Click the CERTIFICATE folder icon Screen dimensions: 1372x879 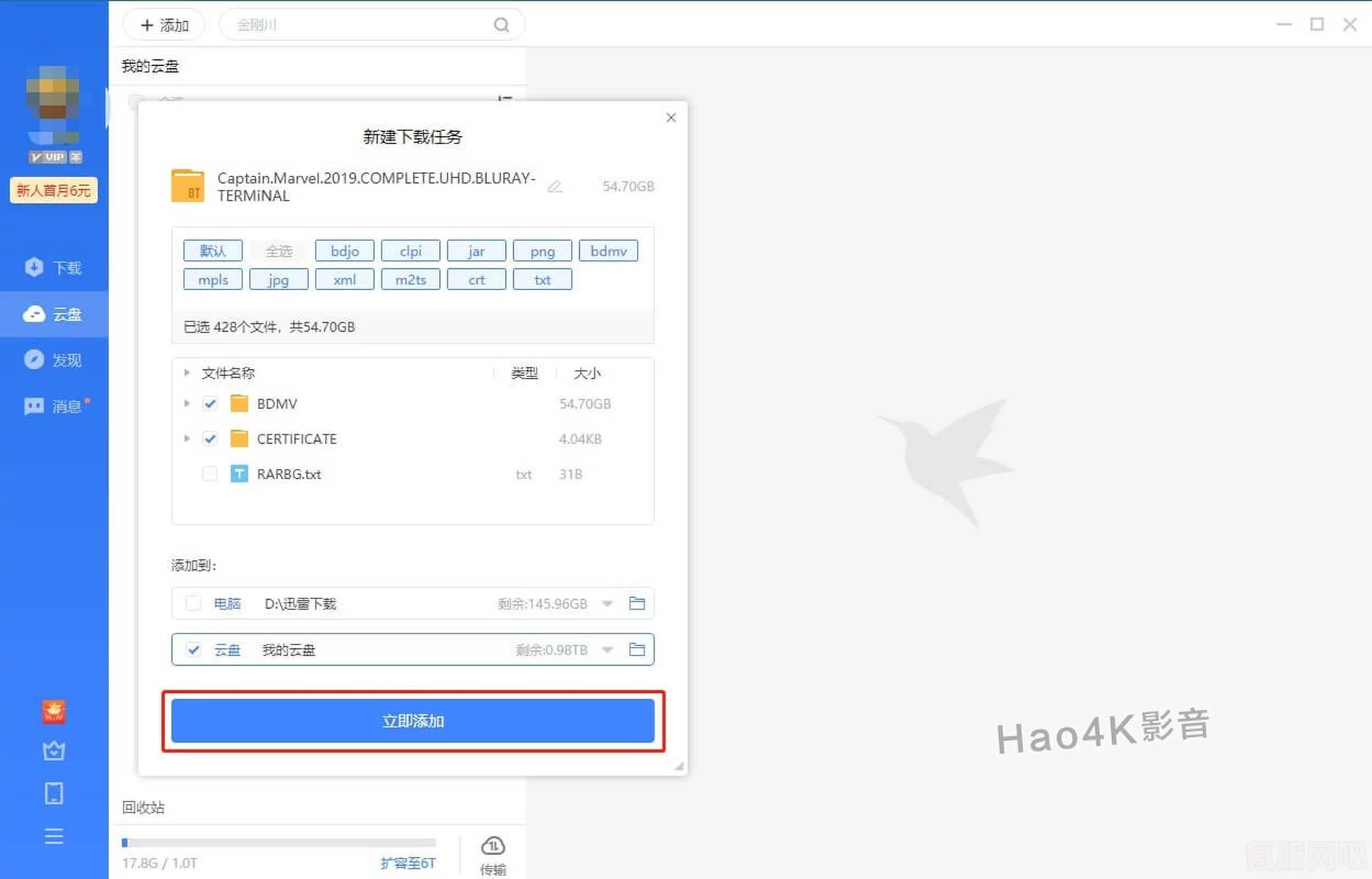click(x=239, y=438)
